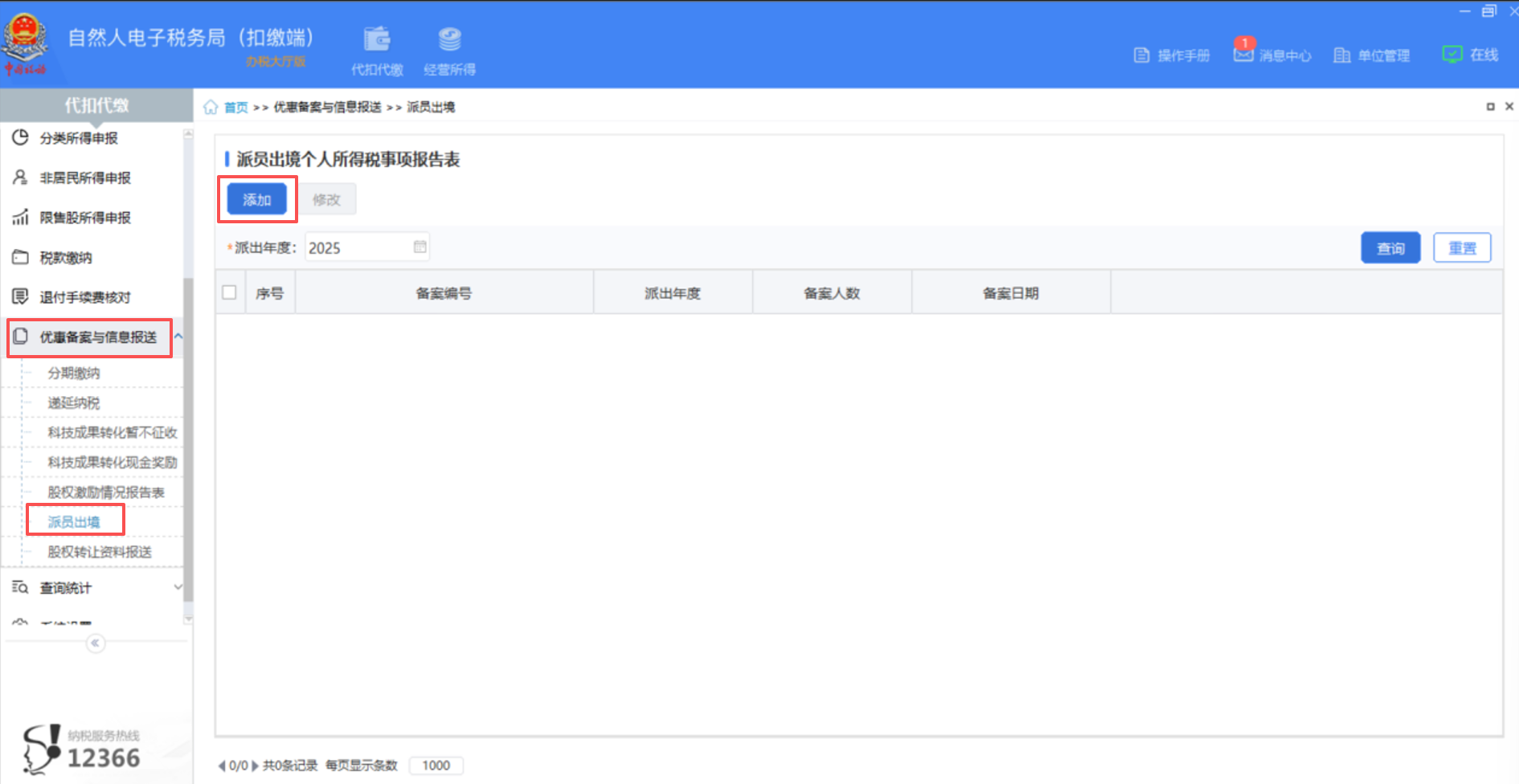The image size is (1519, 784).
Task: Toggle the select-all checkbox in table header
Action: tap(228, 292)
